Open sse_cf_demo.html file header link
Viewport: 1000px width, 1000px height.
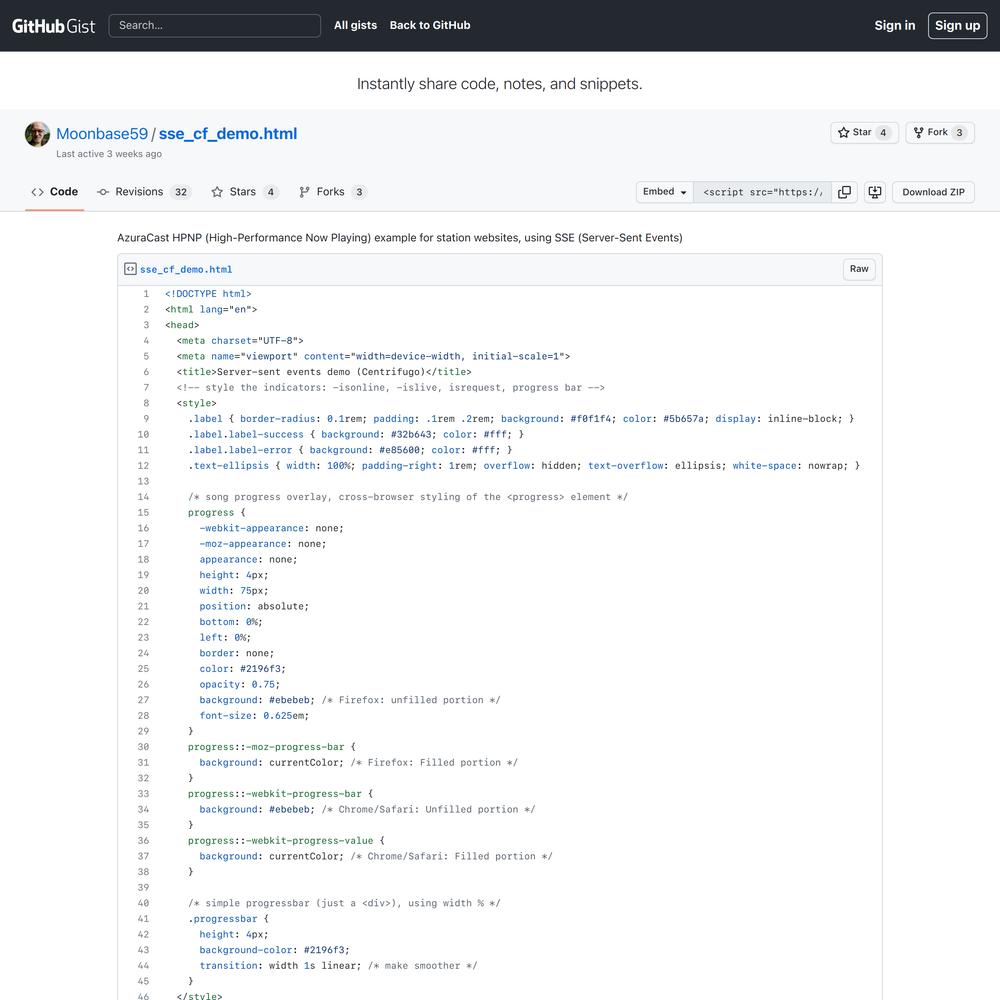[186, 270]
